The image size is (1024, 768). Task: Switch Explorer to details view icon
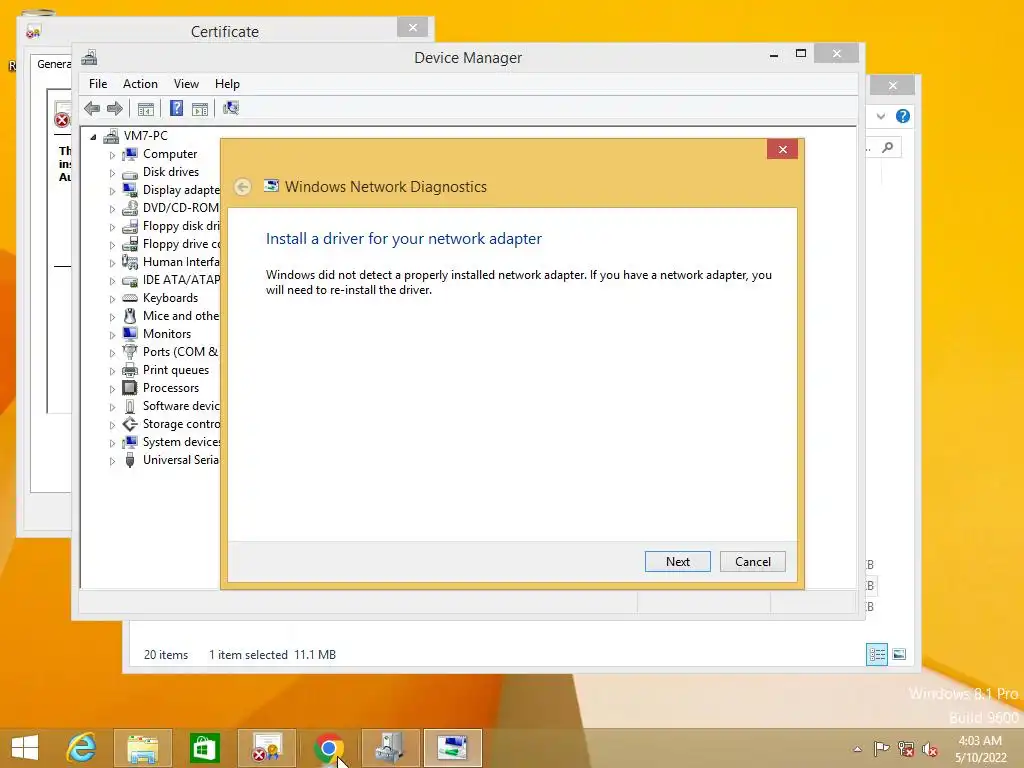[876, 654]
